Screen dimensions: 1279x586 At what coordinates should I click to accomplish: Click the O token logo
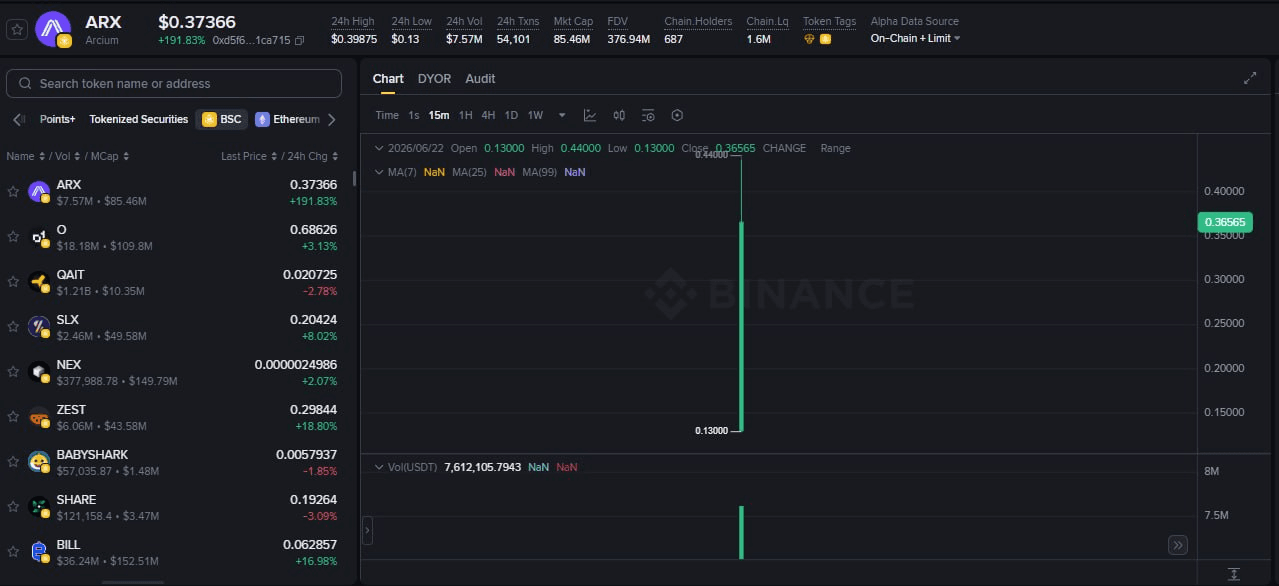point(39,237)
